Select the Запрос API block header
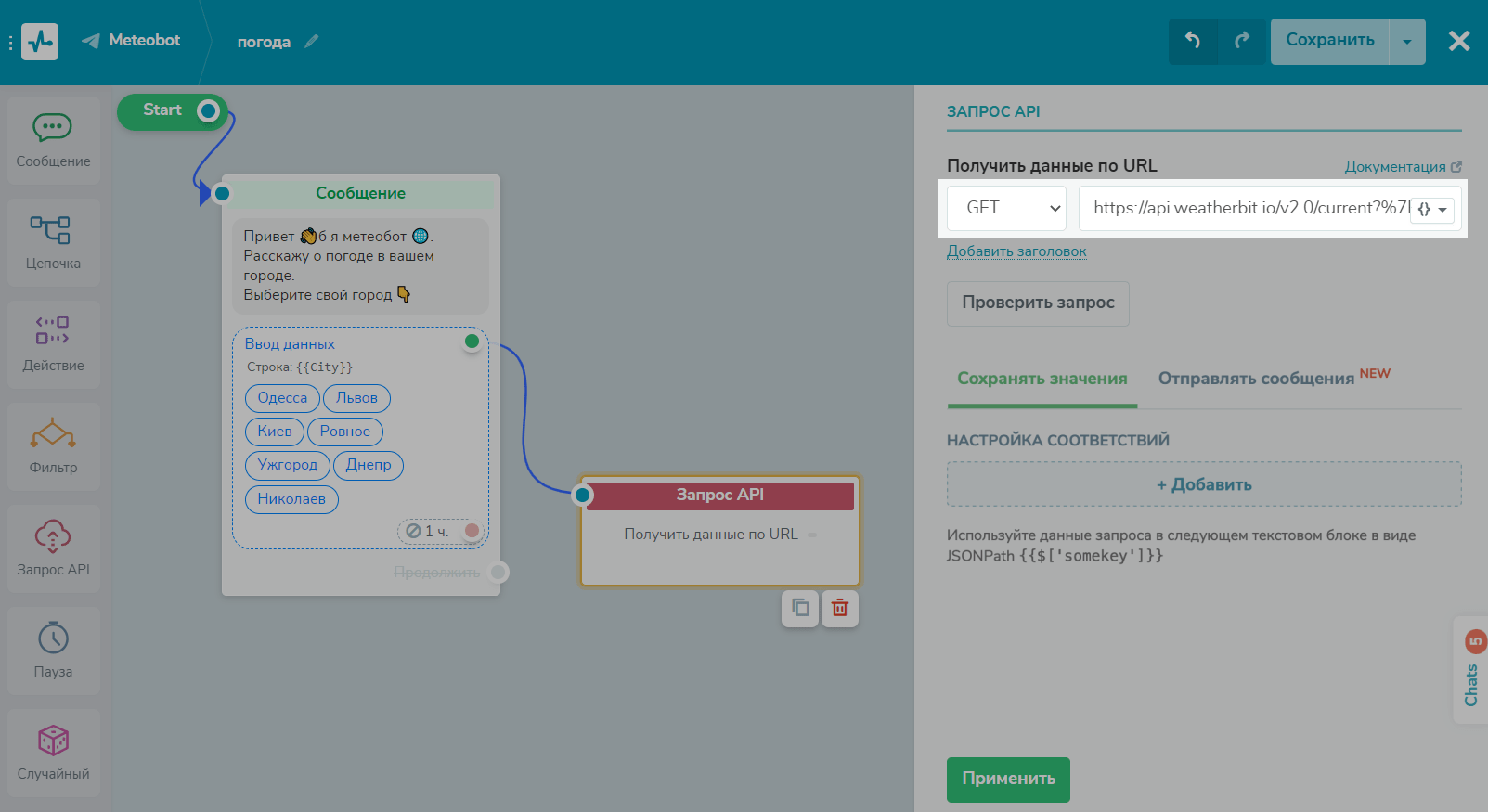The height and width of the screenshot is (812, 1488). point(720,496)
